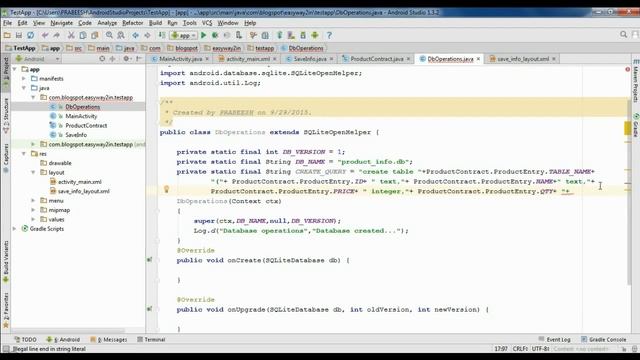Switch to MainActivity.java tab
640x360 pixels.
[180, 59]
